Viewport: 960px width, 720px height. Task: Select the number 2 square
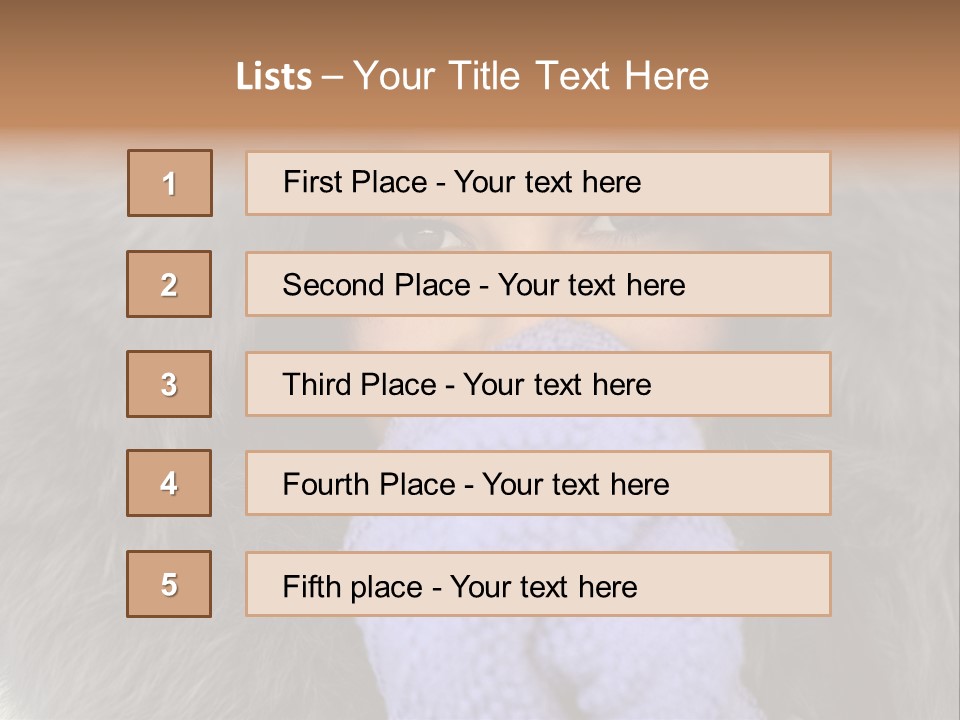(169, 284)
